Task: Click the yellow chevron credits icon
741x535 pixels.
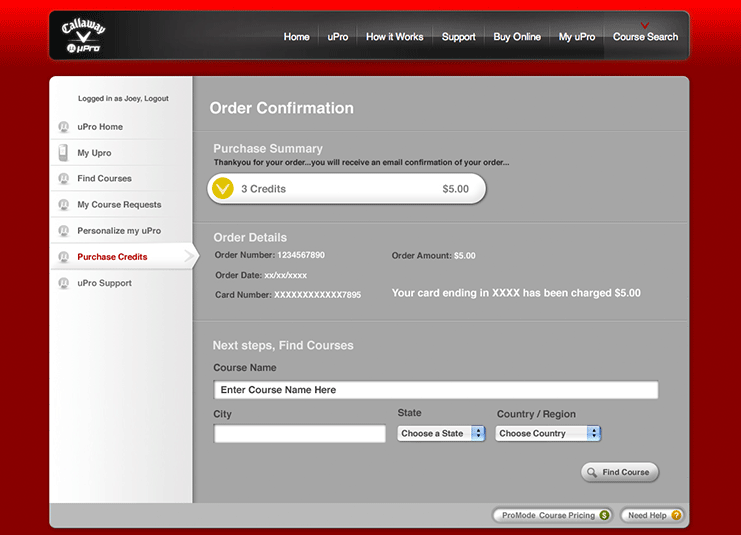Action: 223,189
